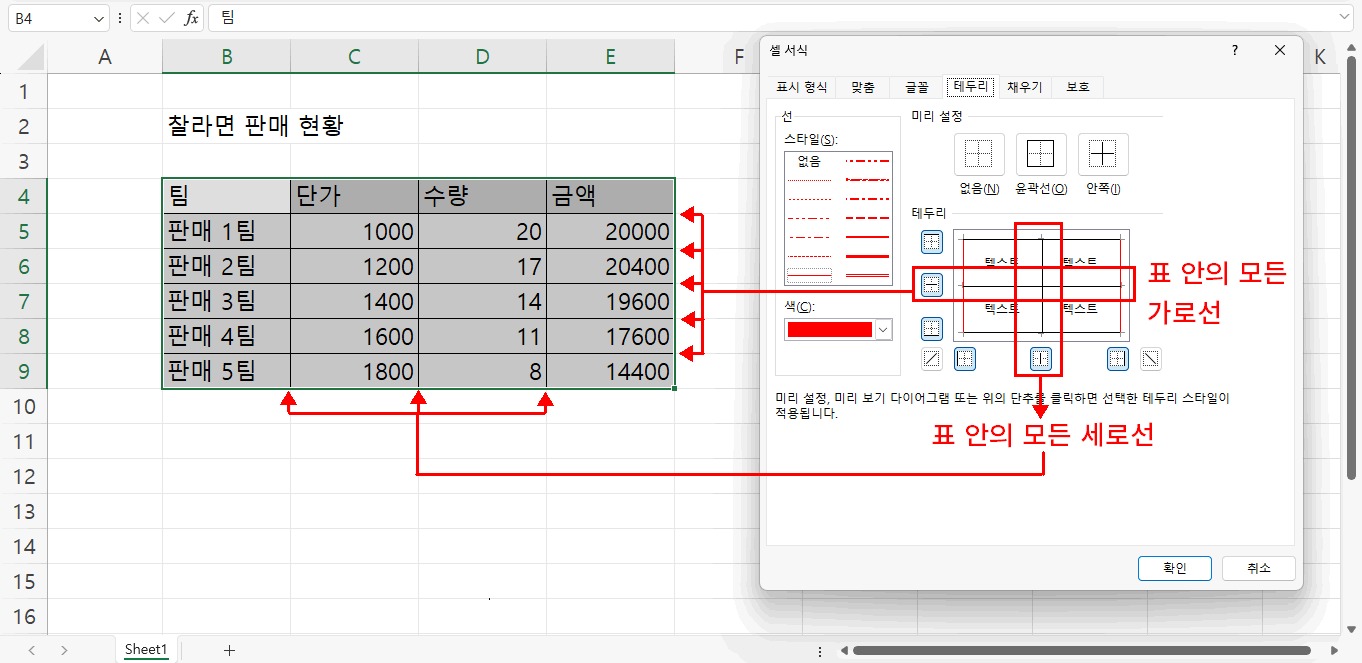Screen dimensions: 1362x663
Task: Switch to the 채우기 tab
Action: [x=1025, y=87]
